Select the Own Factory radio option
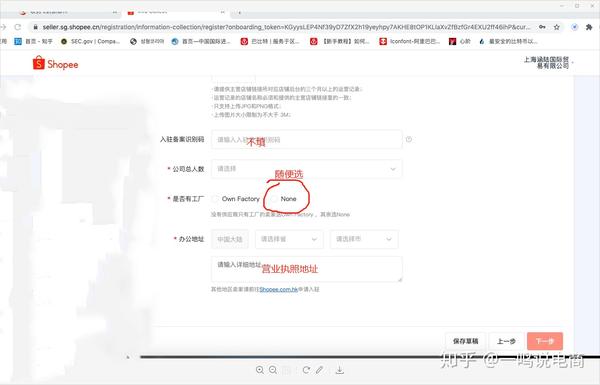The height and width of the screenshot is (385, 600). coord(215,199)
